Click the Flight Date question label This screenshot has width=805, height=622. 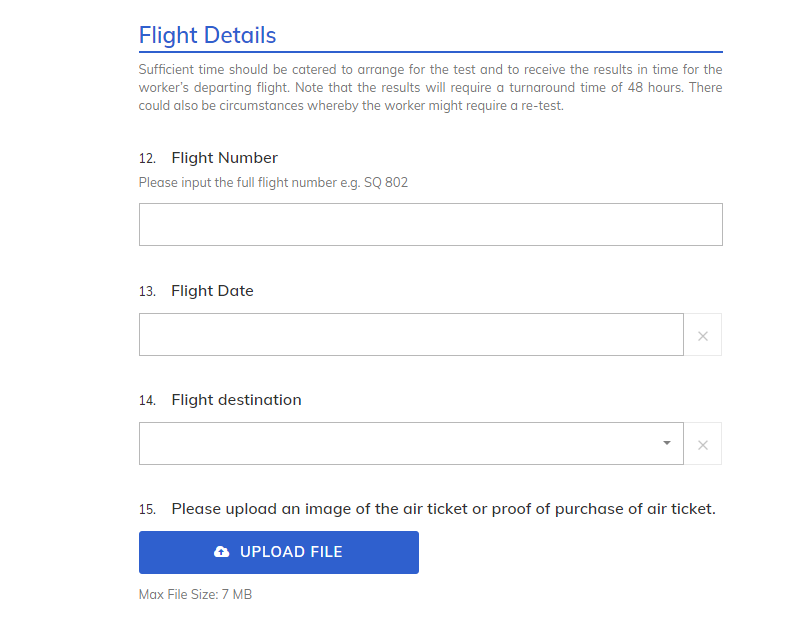(212, 291)
